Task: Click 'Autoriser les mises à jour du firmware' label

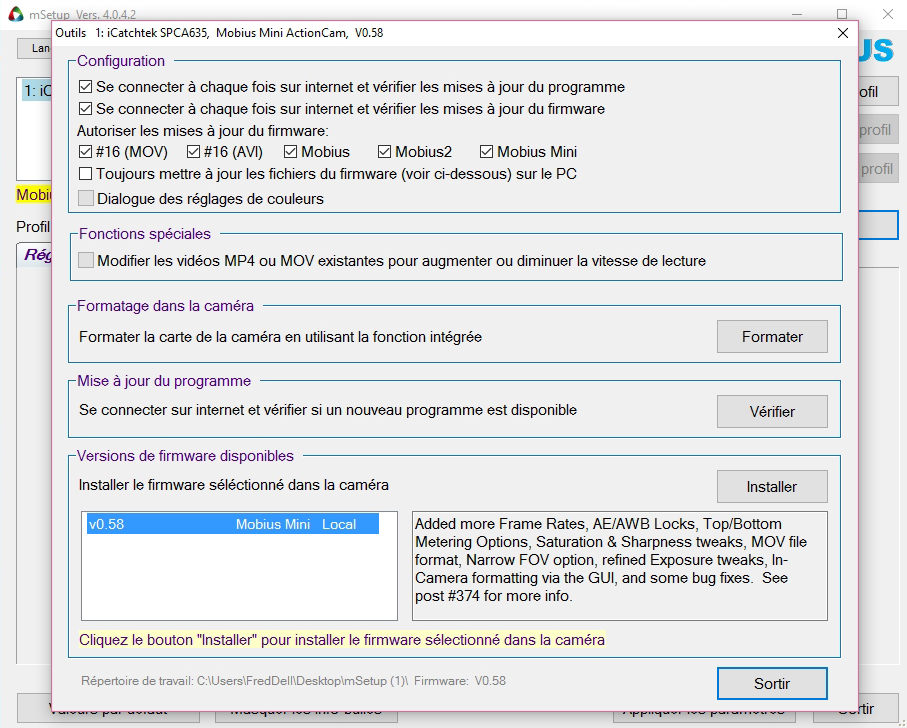Action: 202,131
